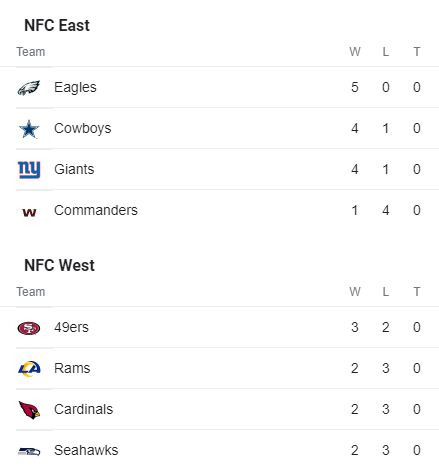Select the Giants team name
Viewport: 439px width, 475px height.
[x=74, y=169]
